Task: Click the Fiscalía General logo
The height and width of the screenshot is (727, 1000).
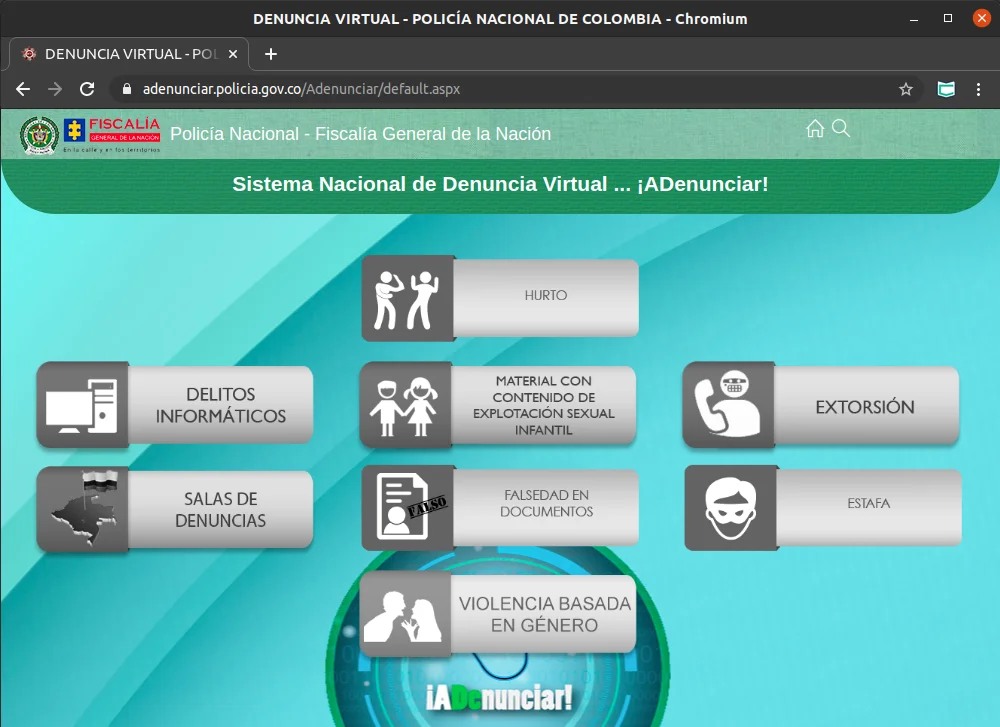Action: 112,135
